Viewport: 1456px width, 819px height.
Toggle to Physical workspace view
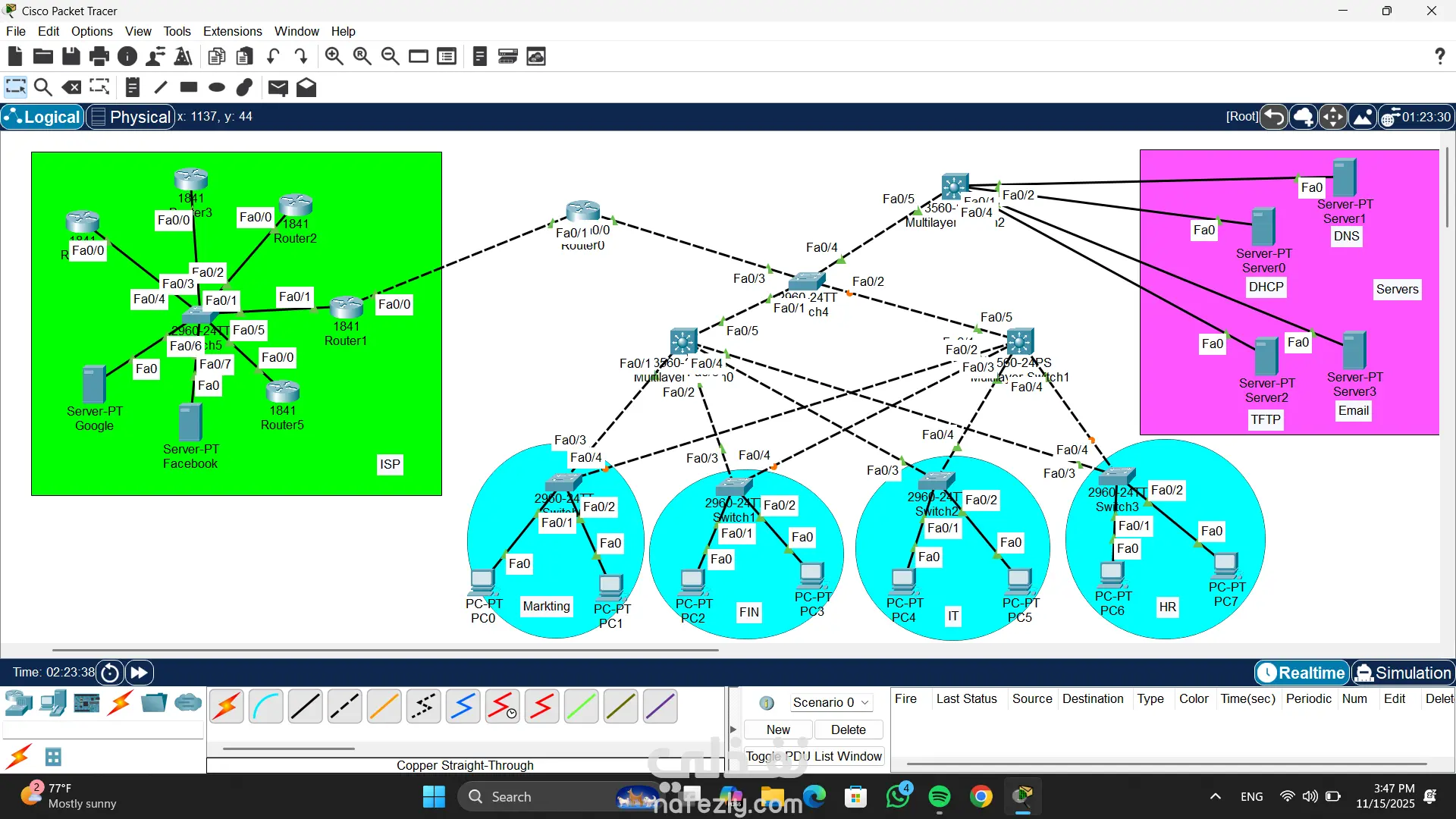point(130,117)
